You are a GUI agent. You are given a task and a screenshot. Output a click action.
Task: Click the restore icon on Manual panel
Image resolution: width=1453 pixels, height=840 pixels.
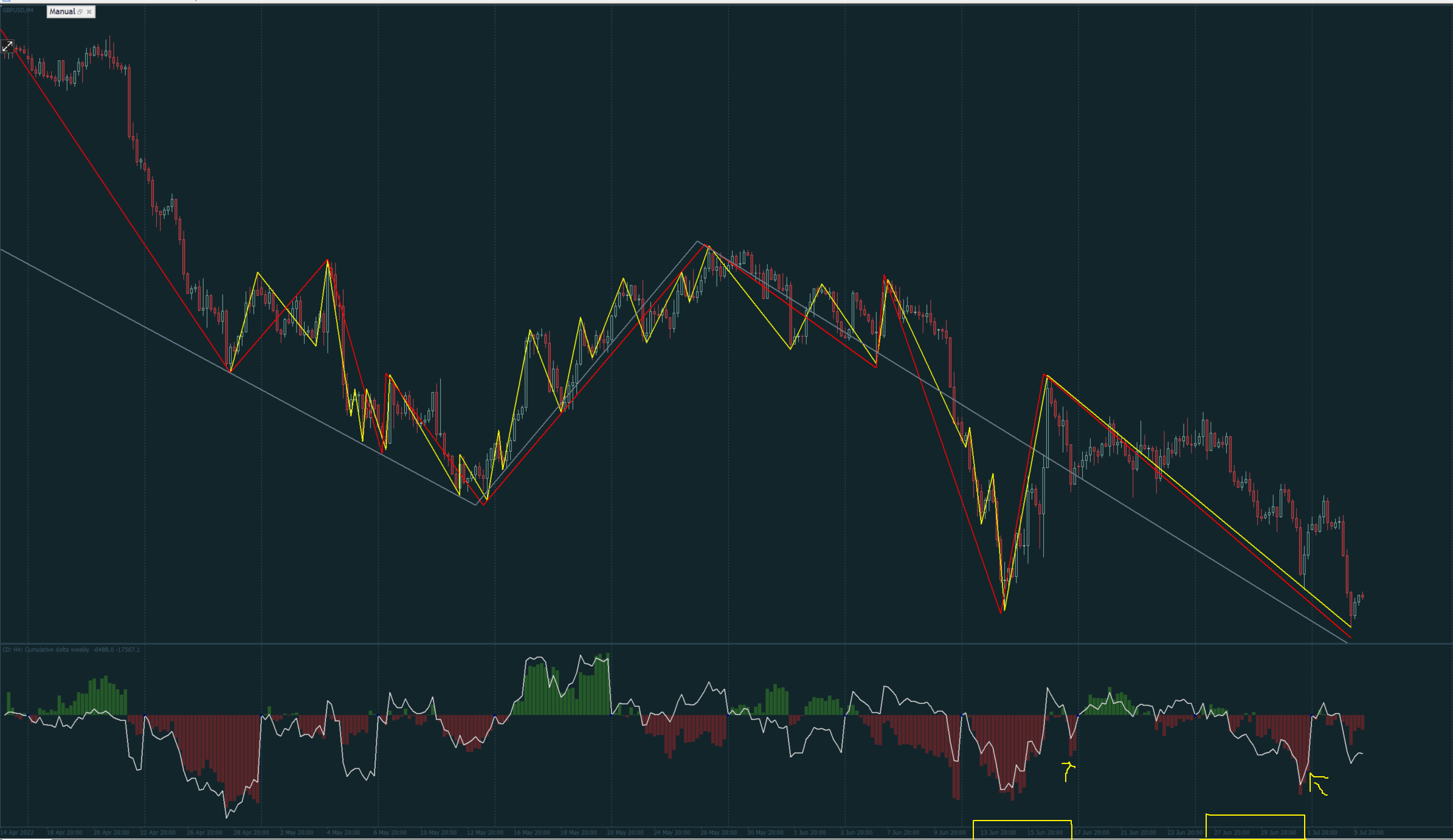click(x=80, y=12)
